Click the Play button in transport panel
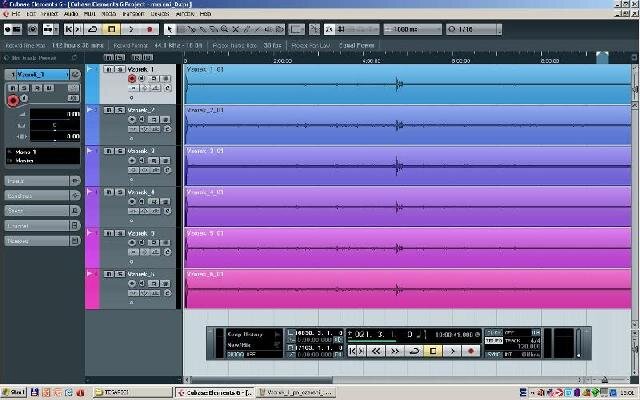 (452, 351)
